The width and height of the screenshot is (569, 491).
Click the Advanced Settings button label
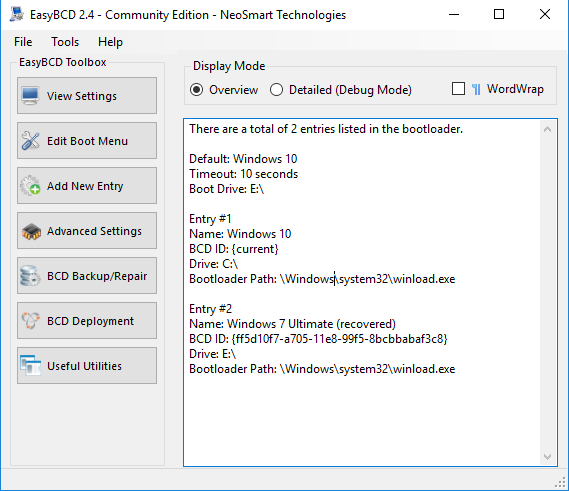pos(94,231)
